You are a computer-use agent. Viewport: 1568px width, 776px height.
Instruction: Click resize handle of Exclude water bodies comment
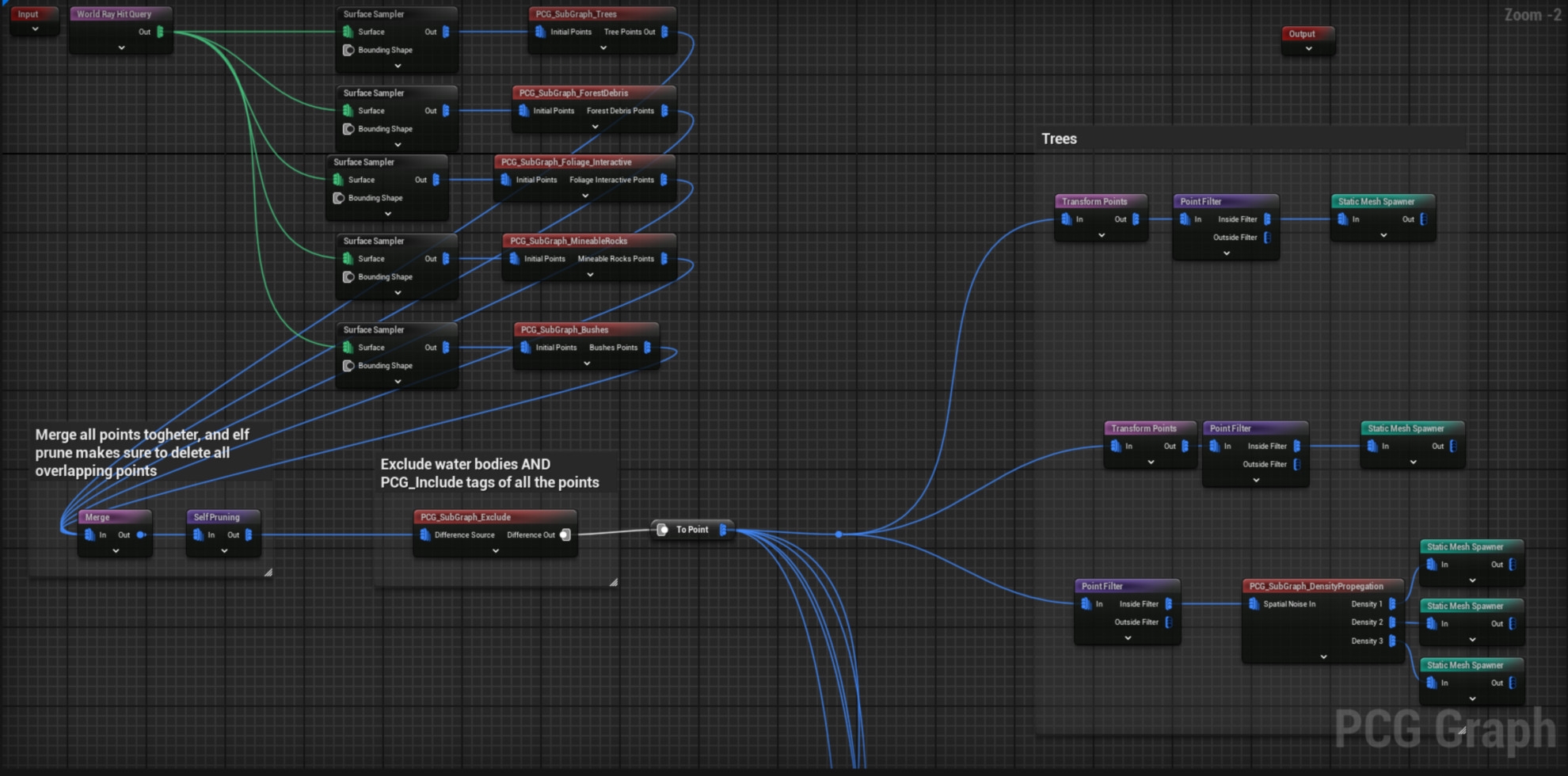[613, 582]
